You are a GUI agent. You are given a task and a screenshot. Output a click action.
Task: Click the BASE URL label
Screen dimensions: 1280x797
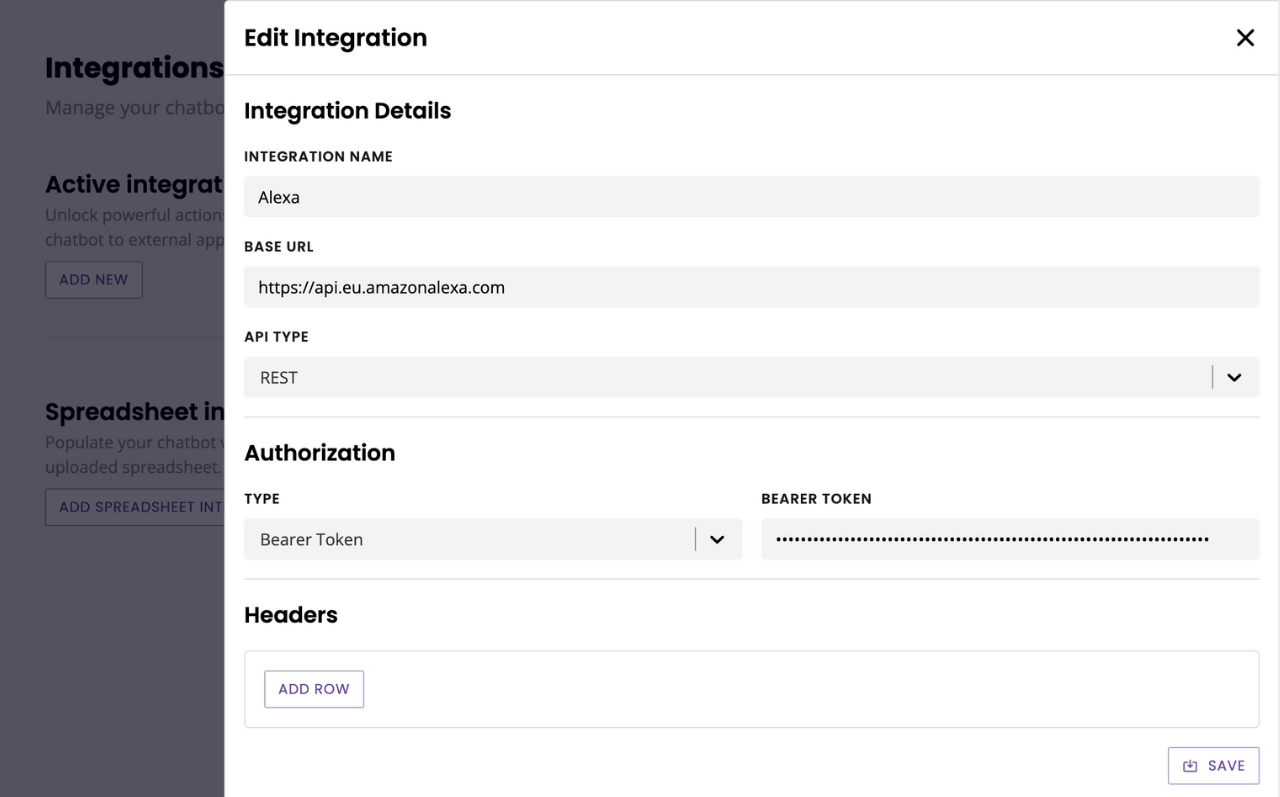pyautogui.click(x=279, y=247)
